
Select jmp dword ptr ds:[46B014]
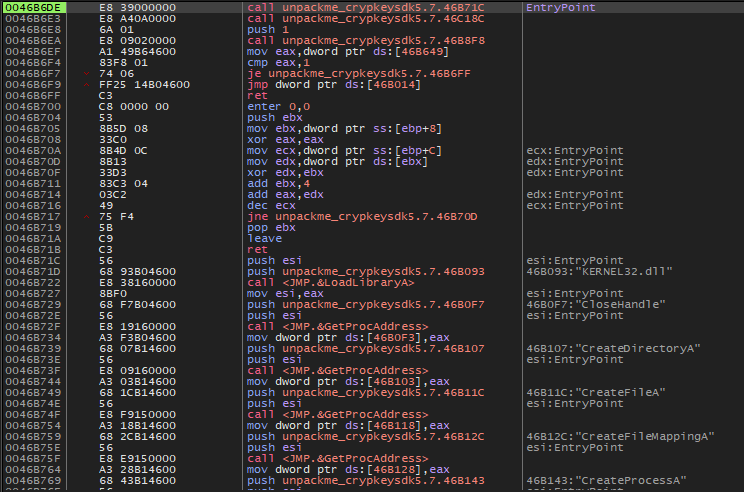(x=334, y=84)
